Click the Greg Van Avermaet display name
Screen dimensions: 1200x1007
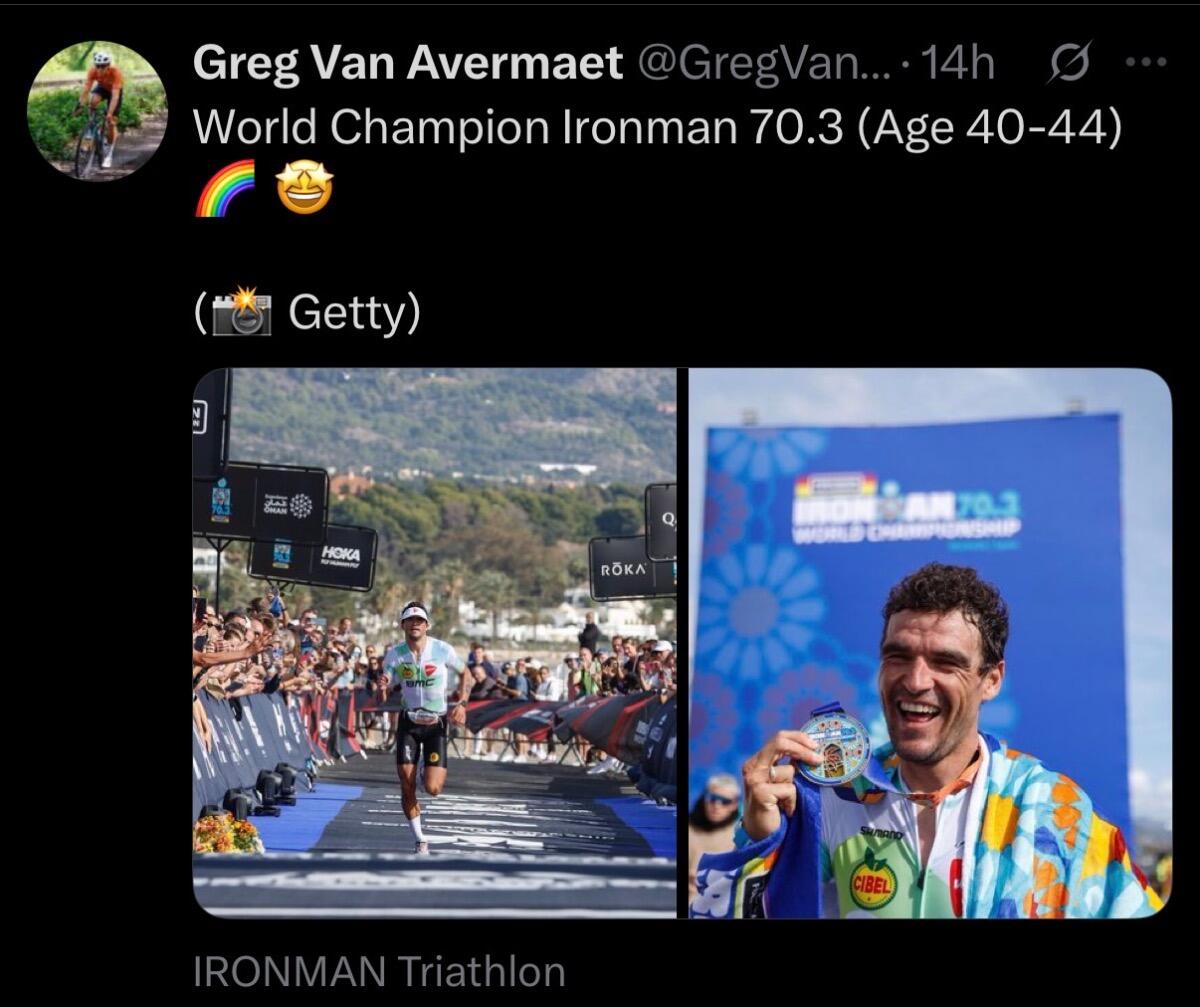pos(407,66)
